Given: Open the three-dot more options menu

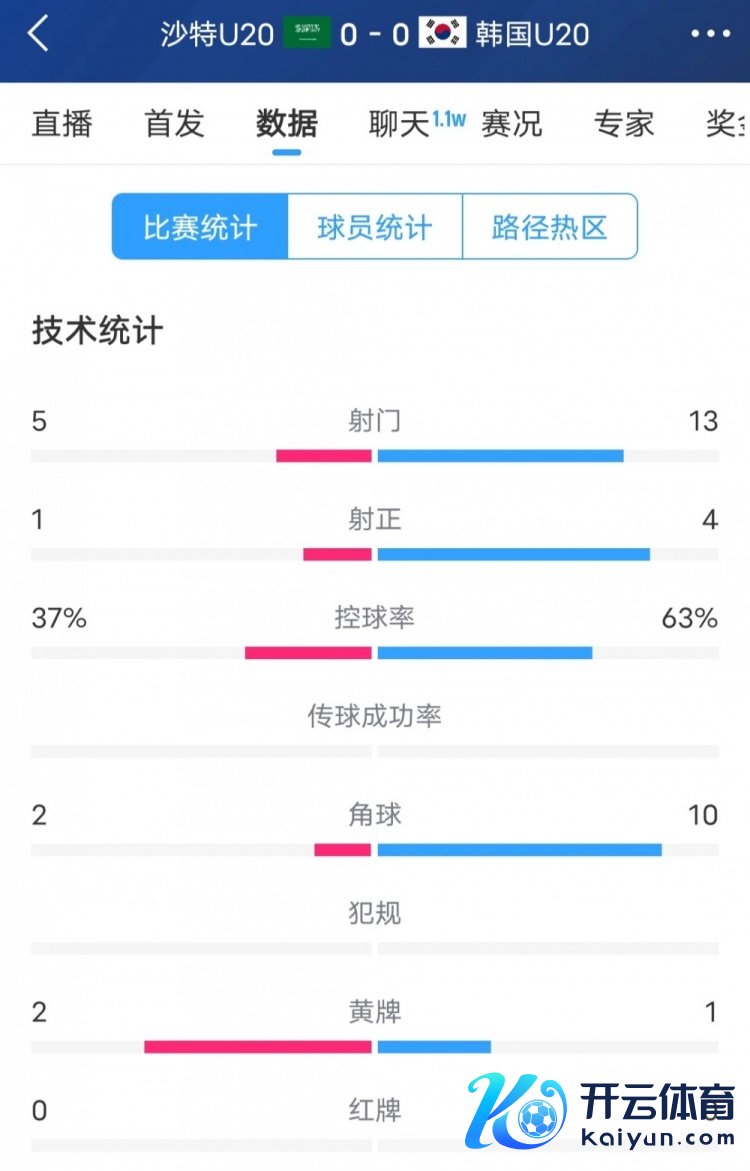Looking at the screenshot, I should (710, 34).
